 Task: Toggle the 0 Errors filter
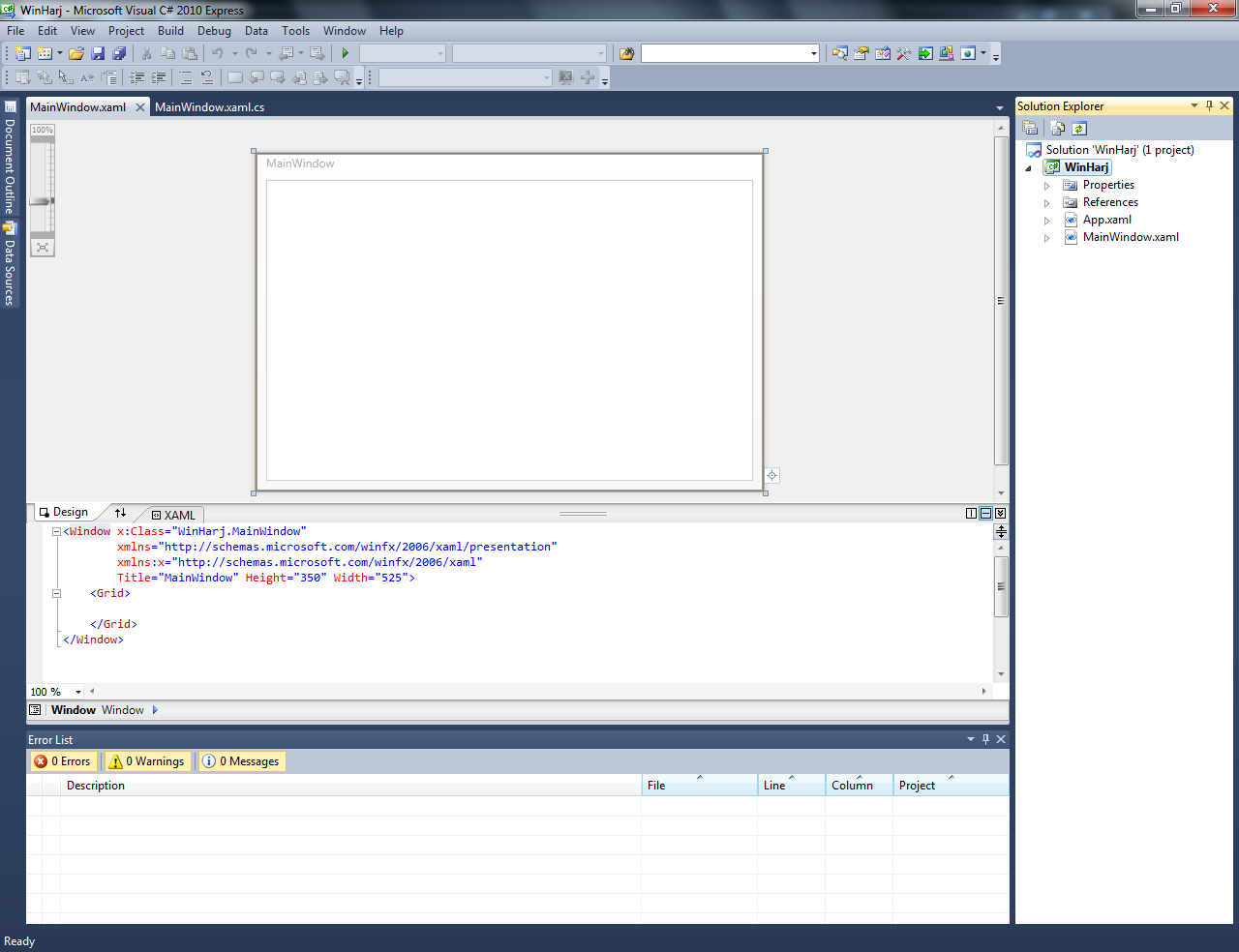point(62,761)
